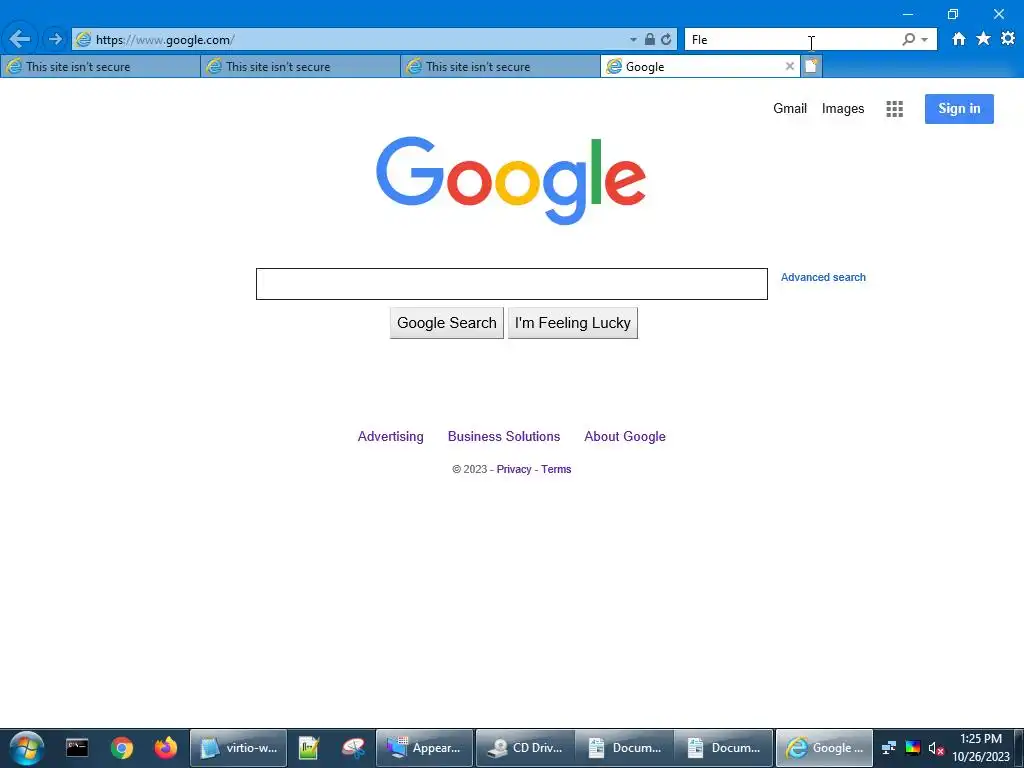Focus the Google search text field
Screen dimensions: 1024x768
(511, 283)
